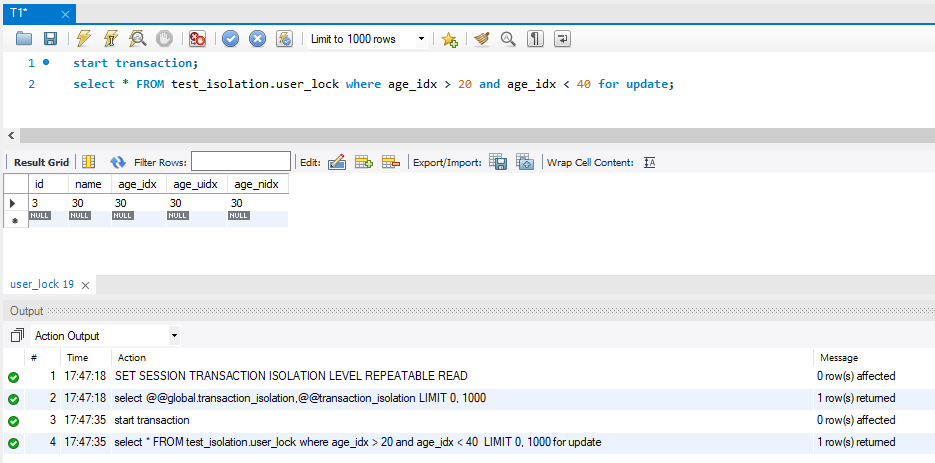The height and width of the screenshot is (463, 935).
Task: Import records from file icon
Action: (x=525, y=162)
